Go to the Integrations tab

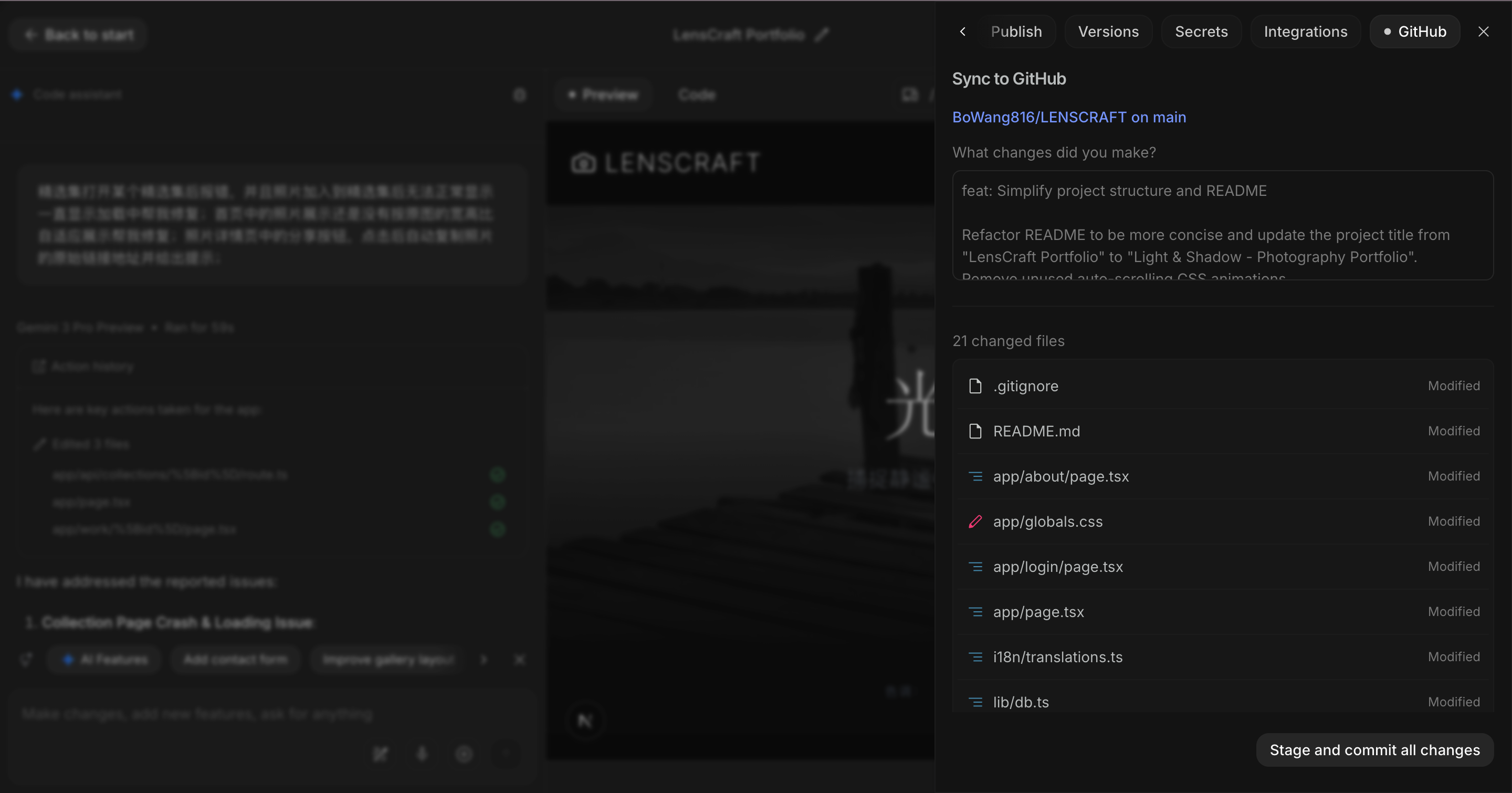tap(1305, 32)
